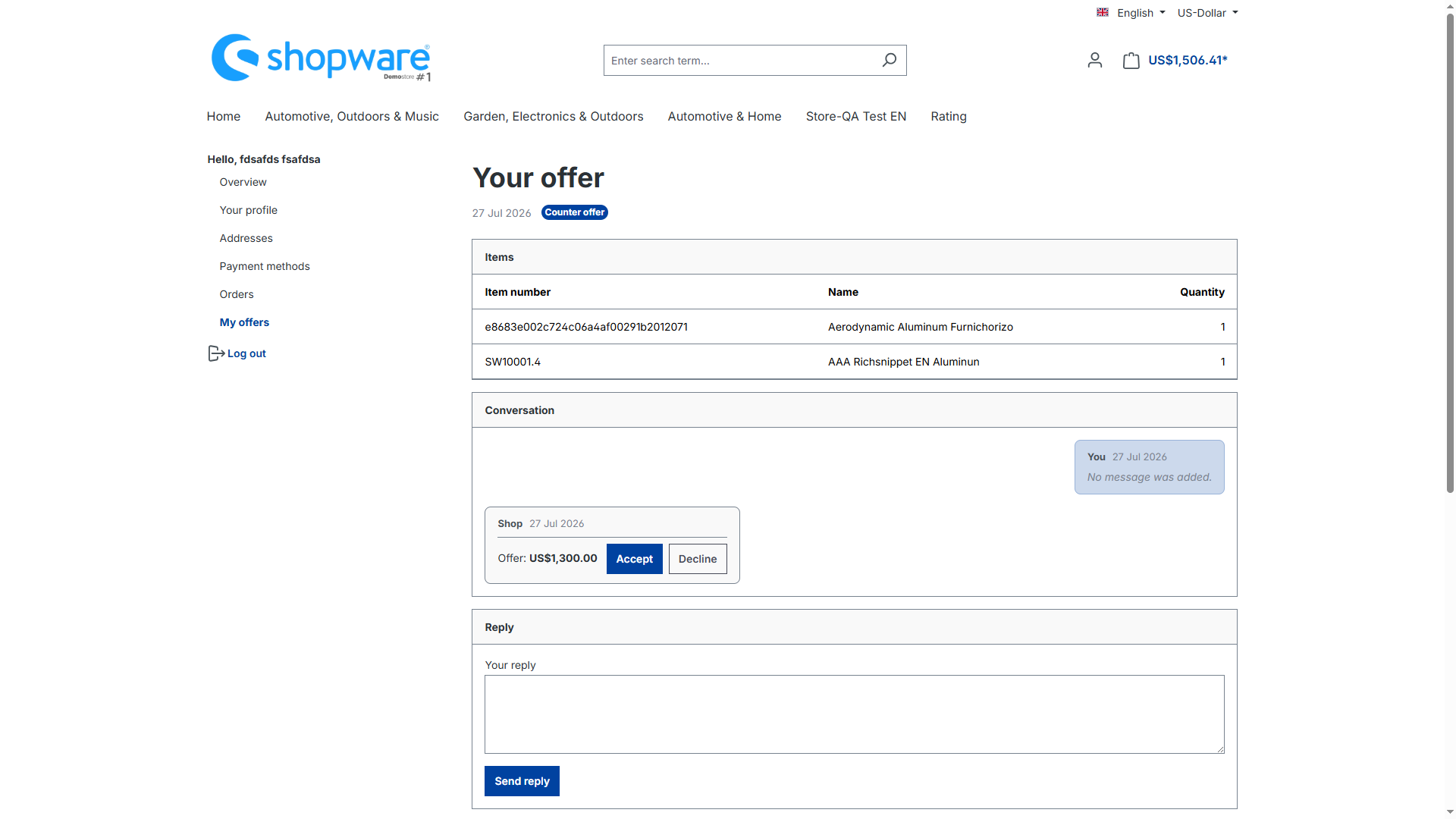Click the search magnifier icon

point(890,60)
